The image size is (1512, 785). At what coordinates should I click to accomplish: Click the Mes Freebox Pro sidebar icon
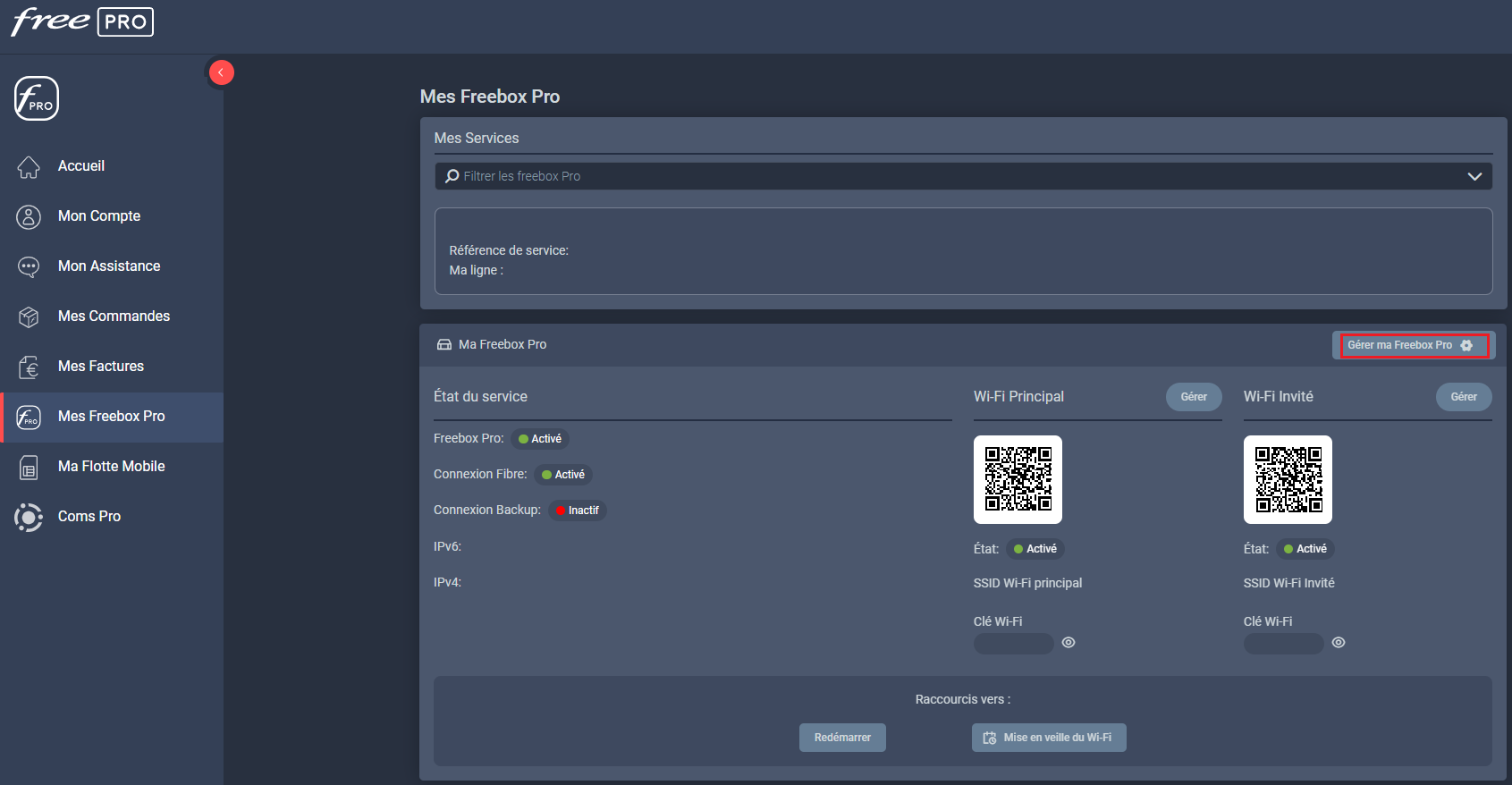coord(29,417)
